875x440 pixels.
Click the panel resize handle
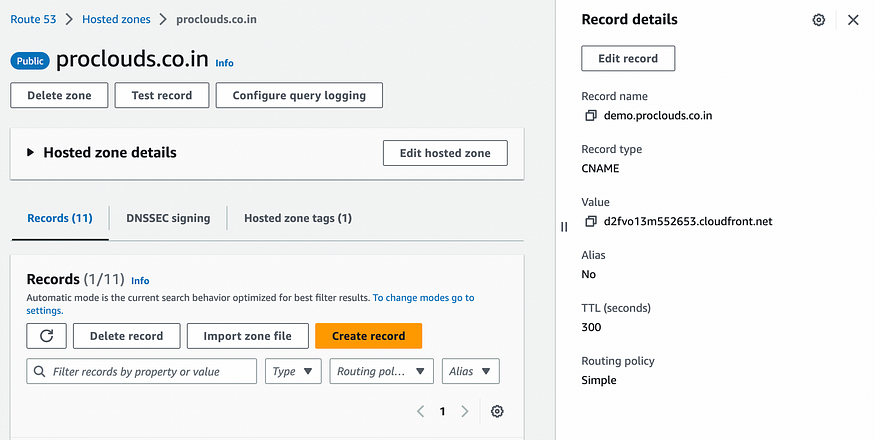tap(564, 227)
